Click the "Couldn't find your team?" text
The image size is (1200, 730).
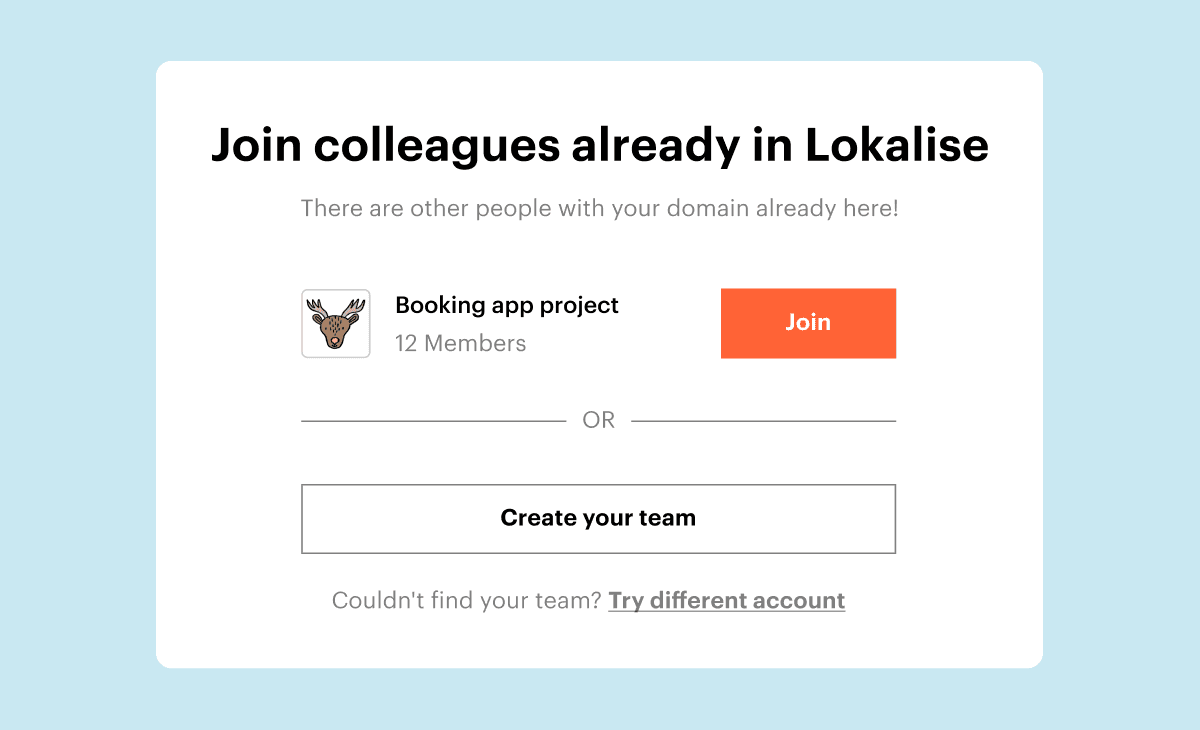(x=466, y=601)
